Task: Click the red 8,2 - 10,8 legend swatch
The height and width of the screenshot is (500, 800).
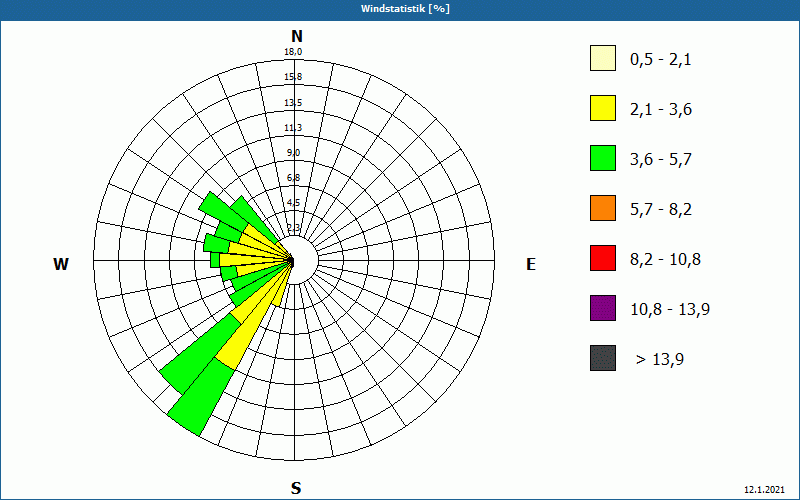Action: point(603,258)
